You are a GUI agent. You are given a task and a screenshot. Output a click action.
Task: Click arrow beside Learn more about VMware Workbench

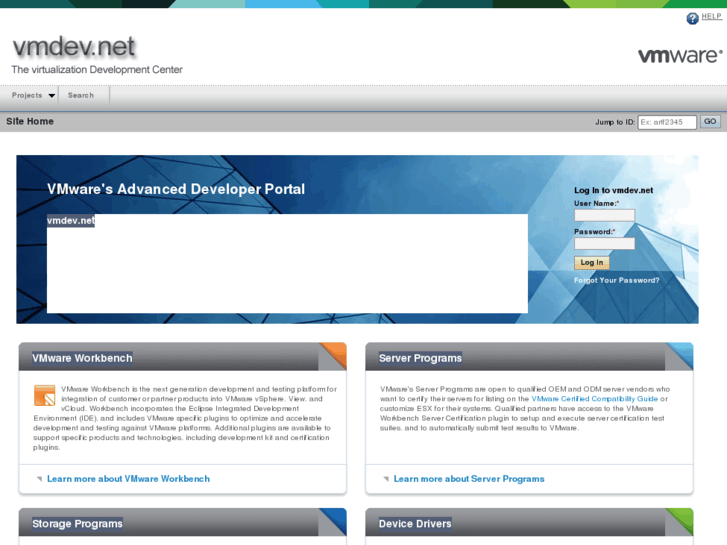coord(39,479)
